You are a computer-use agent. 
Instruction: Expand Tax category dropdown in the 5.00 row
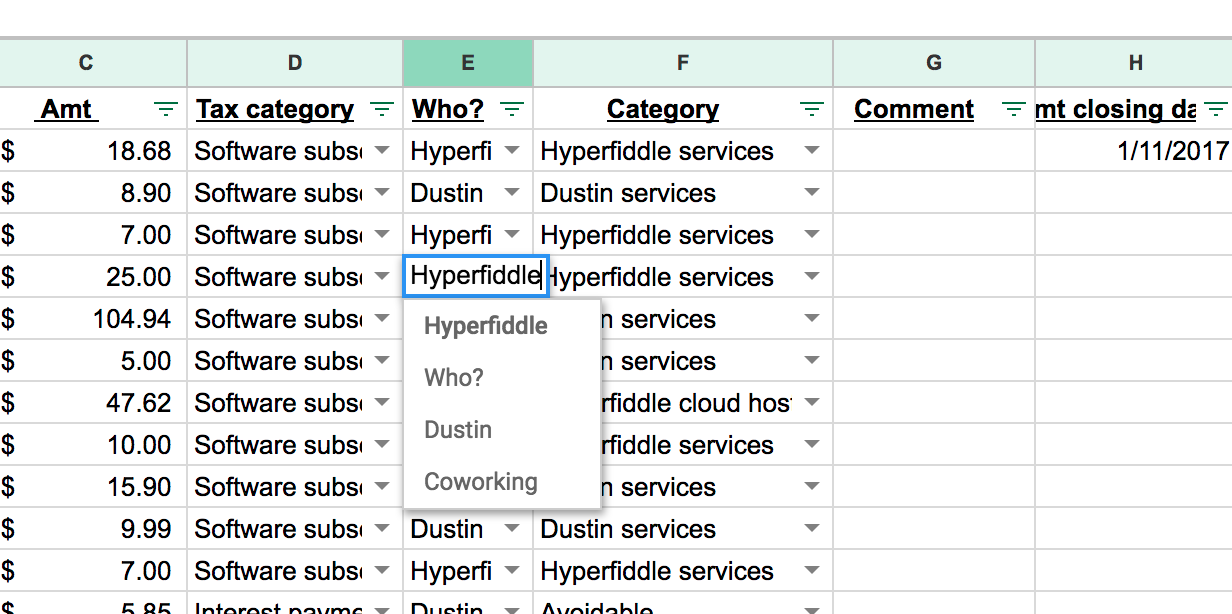(382, 361)
